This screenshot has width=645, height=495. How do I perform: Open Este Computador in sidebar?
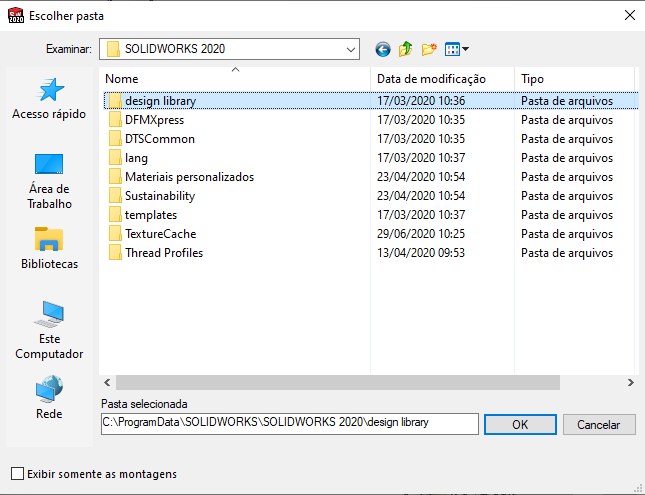click(49, 330)
